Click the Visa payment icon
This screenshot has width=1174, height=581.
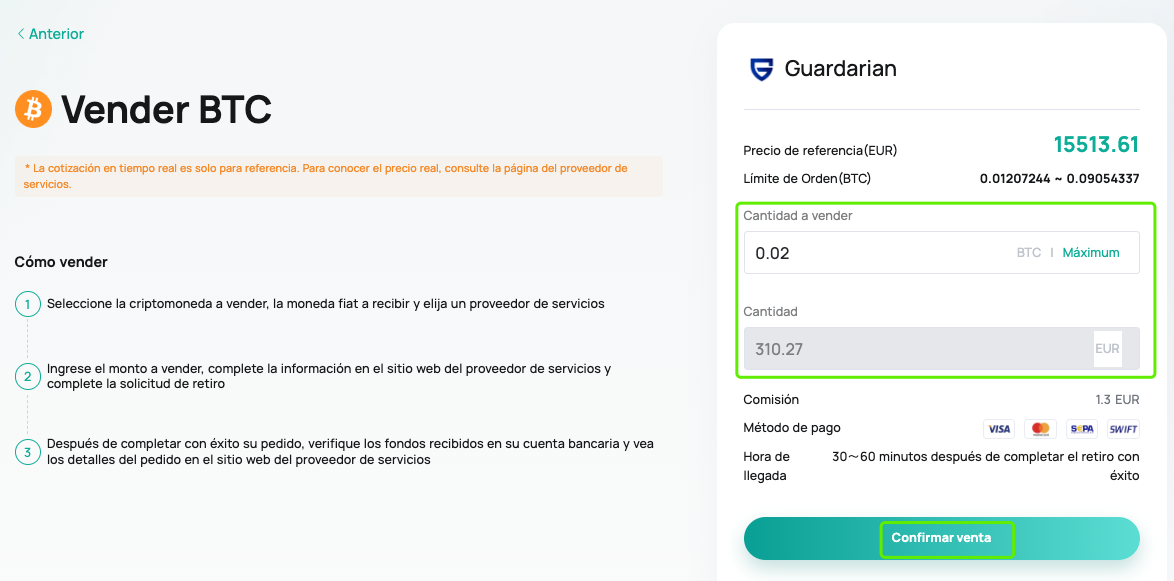pos(998,429)
